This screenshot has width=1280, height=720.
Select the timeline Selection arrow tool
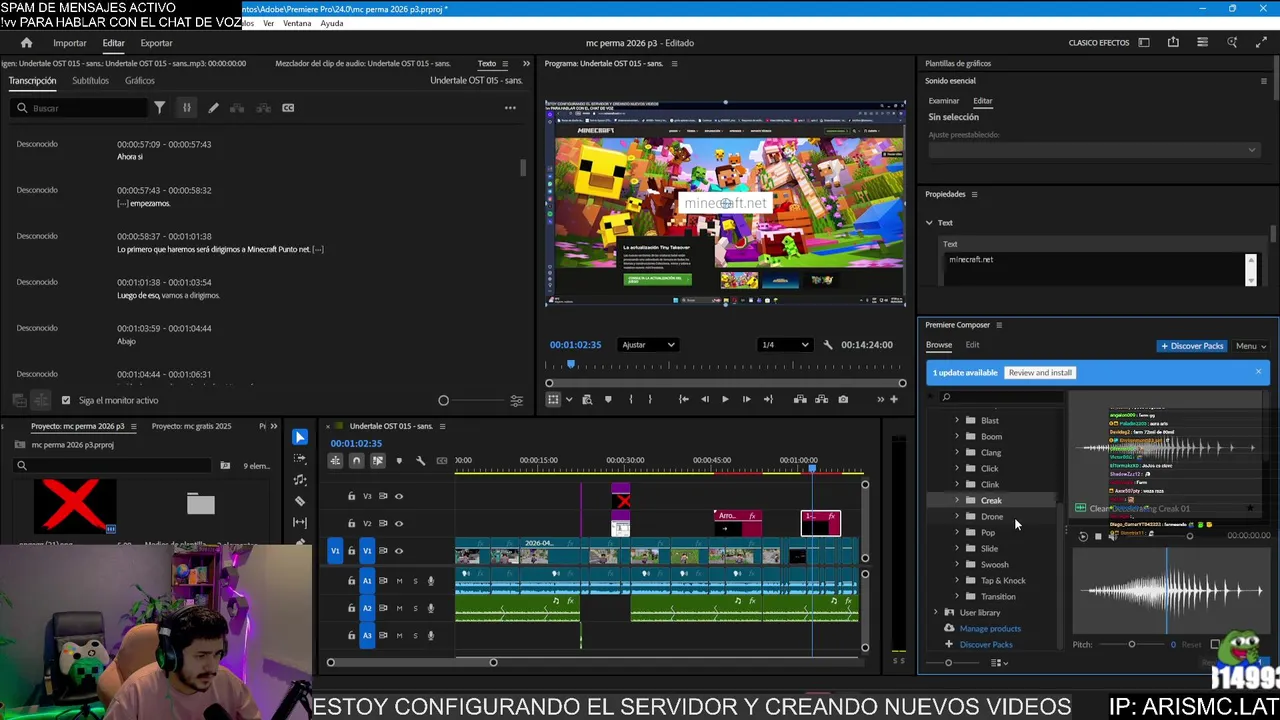click(300, 437)
